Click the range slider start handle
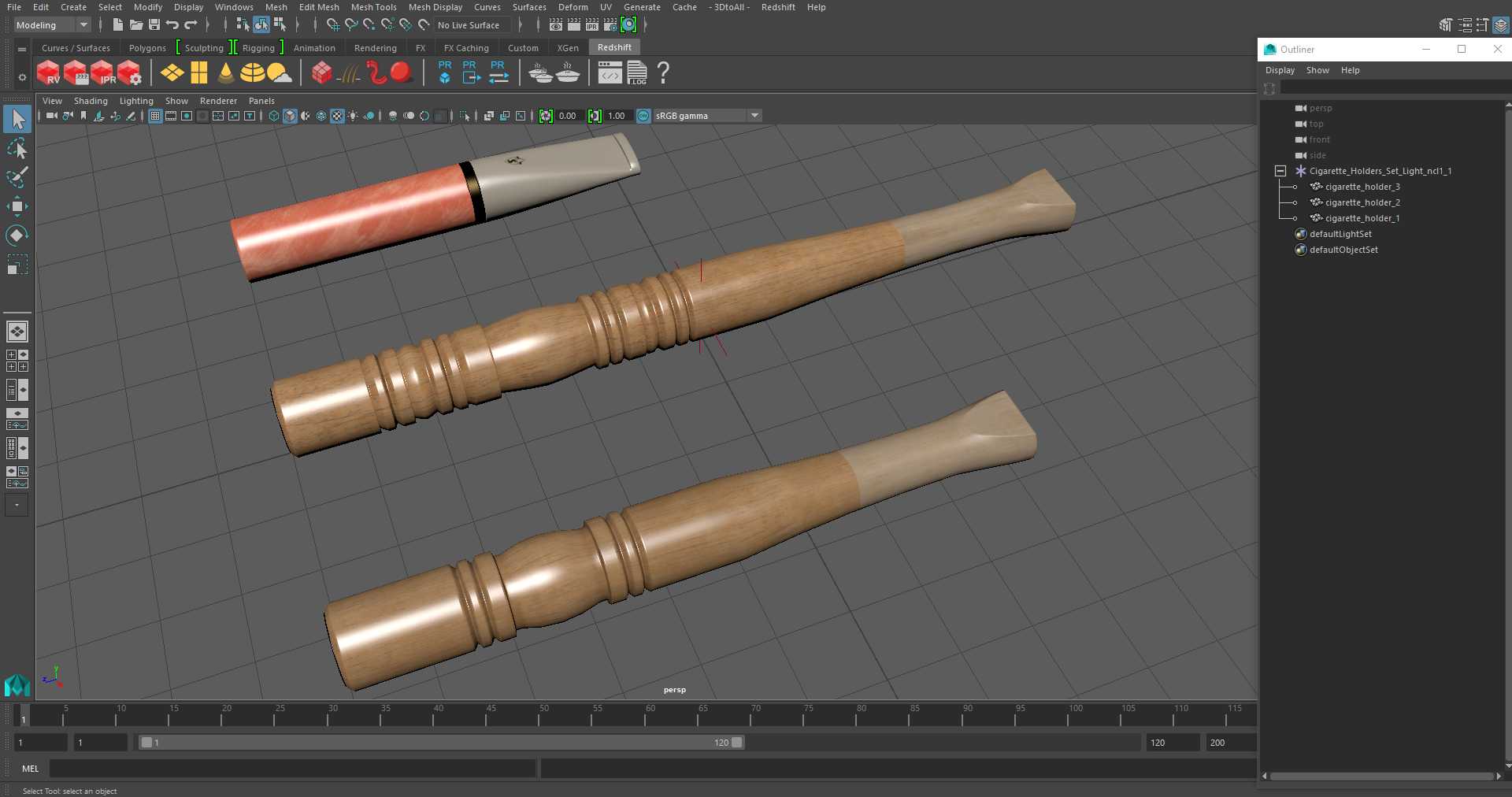The width and height of the screenshot is (1512, 797). click(146, 742)
